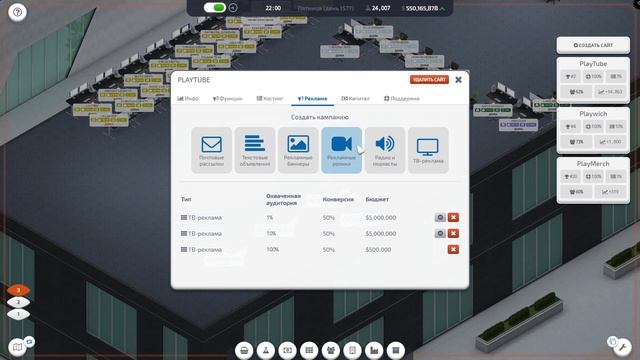Close the PLAYTUBE dialog with X
640x360 pixels.
point(458,80)
